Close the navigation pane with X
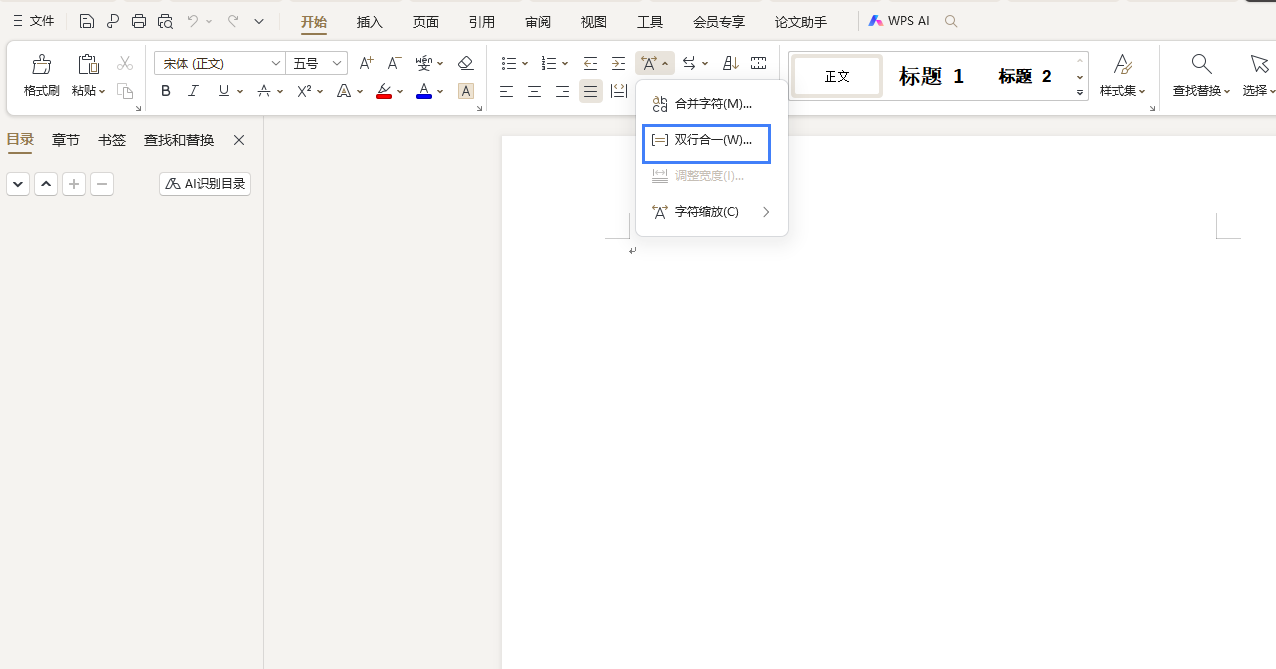 click(239, 140)
